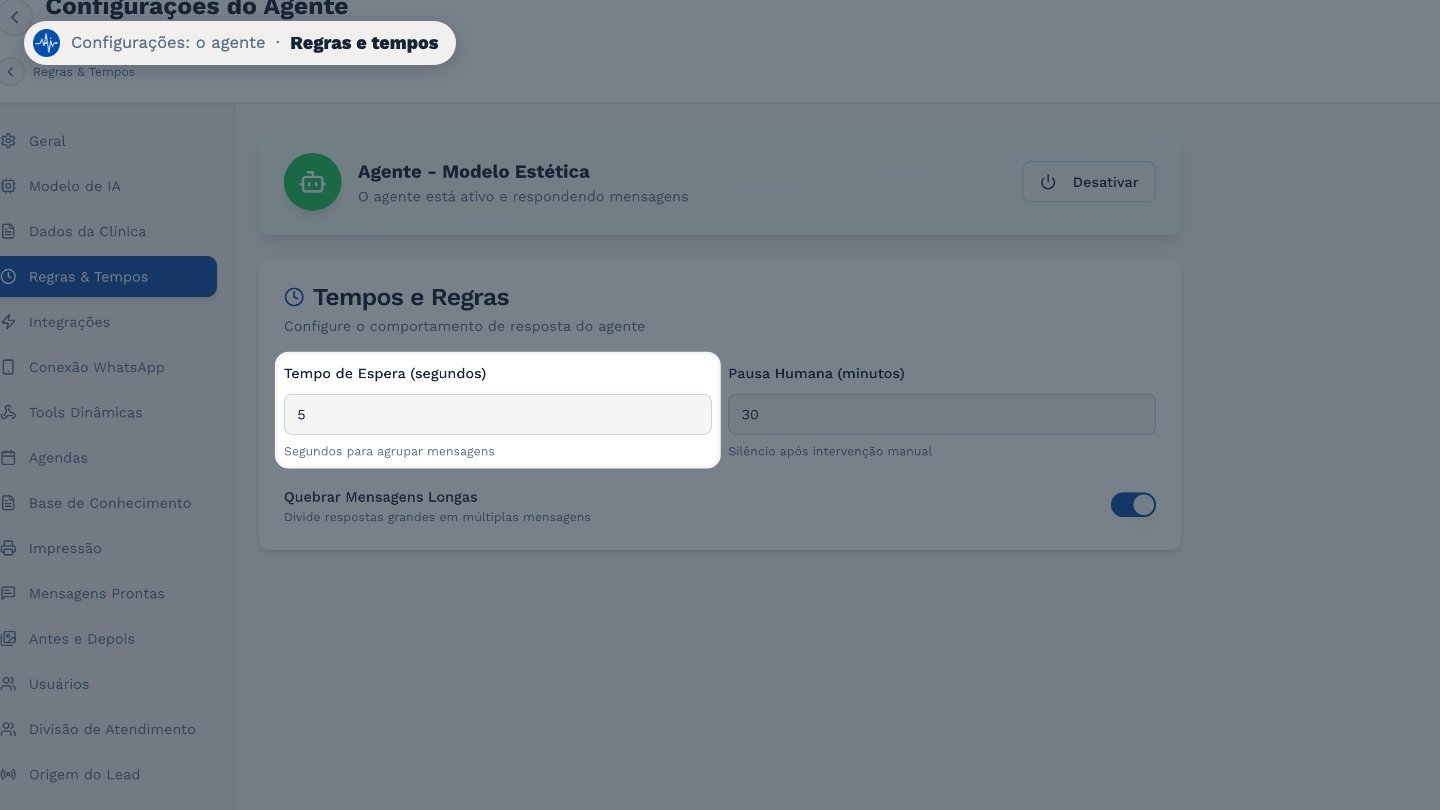Select Regras & Tempos in the sidebar
Screen dimensions: 1440x810
tap(108, 277)
